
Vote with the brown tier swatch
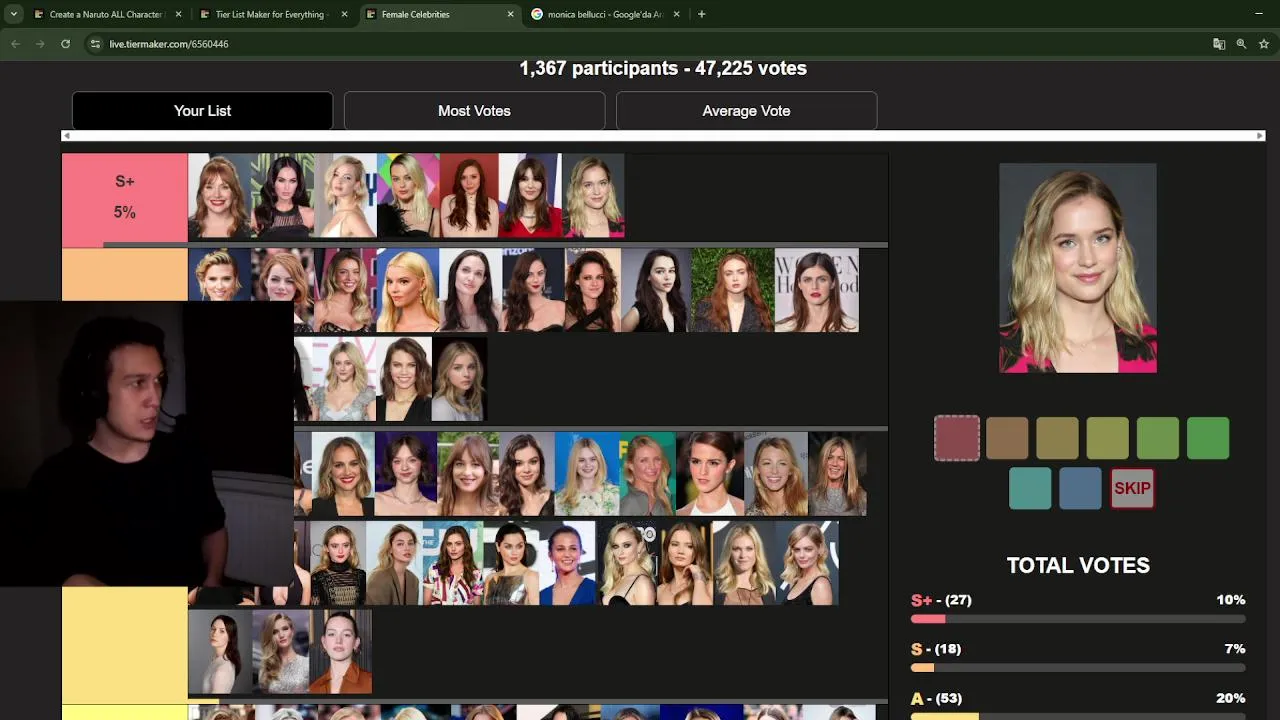1007,438
